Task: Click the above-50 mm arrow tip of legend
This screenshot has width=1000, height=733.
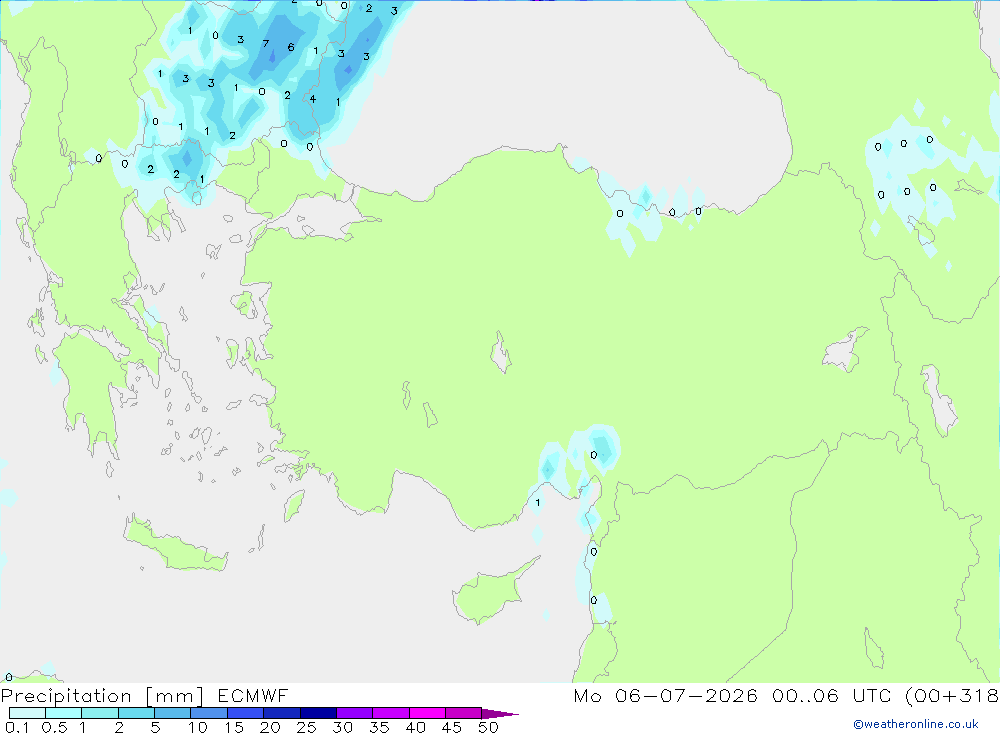Action: tap(499, 713)
